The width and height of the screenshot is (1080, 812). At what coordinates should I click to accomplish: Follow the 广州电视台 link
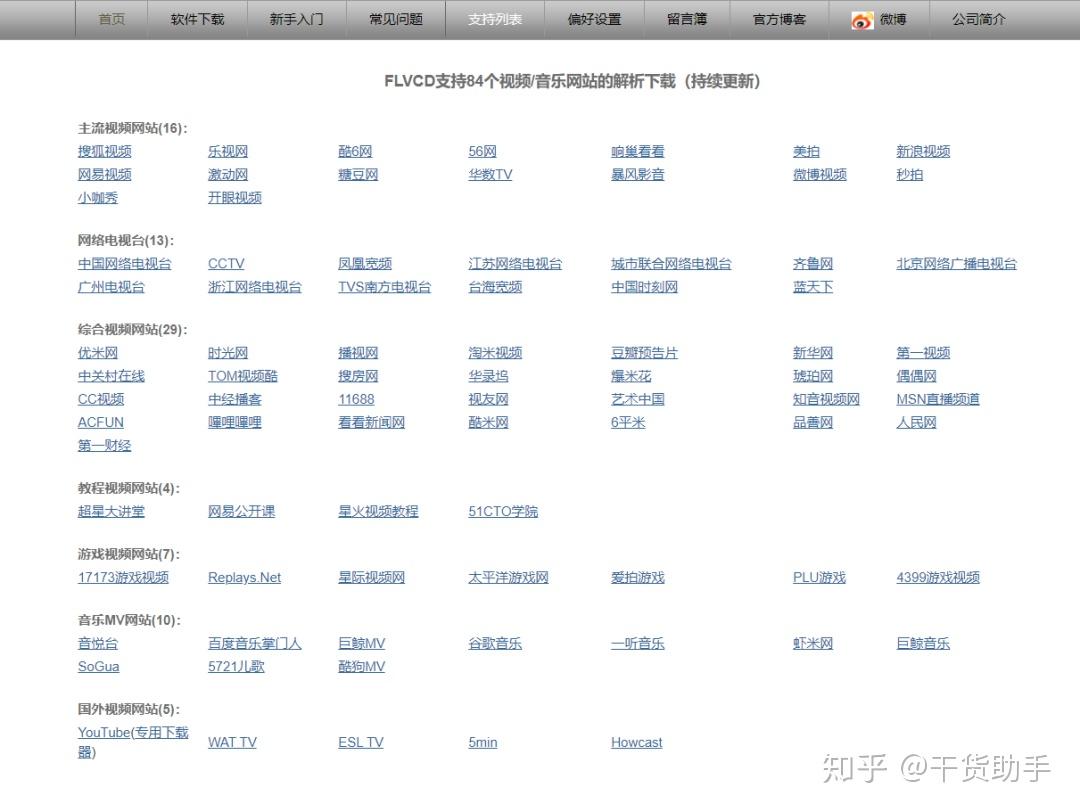tap(111, 287)
